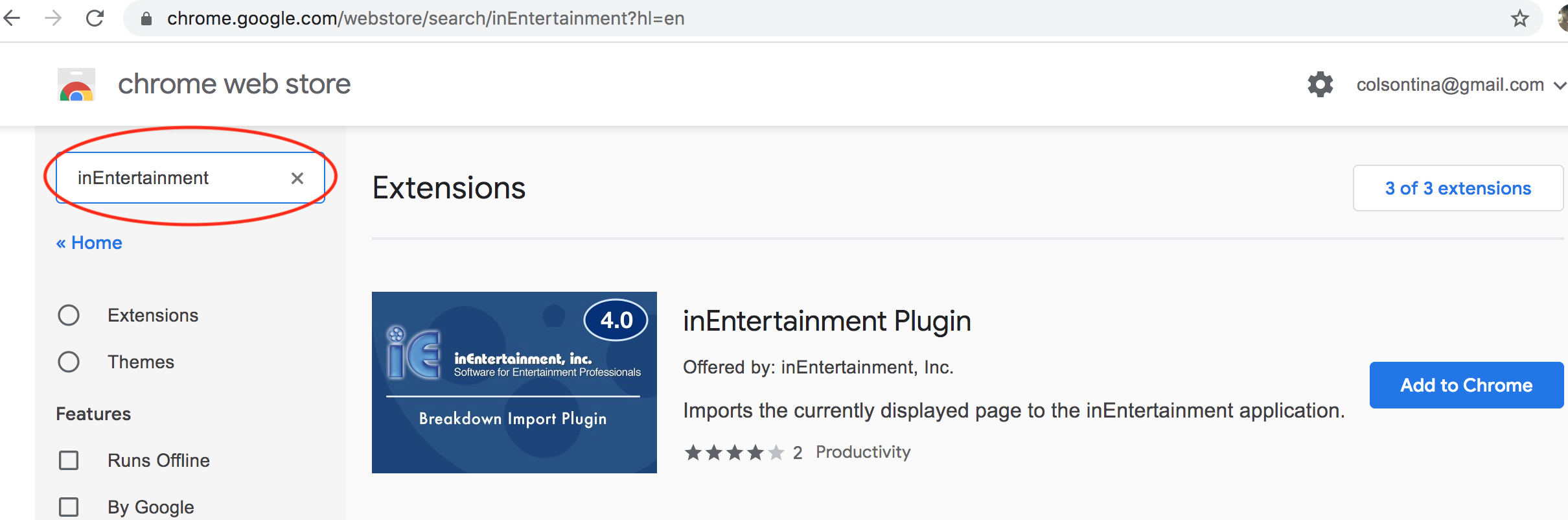Click the 3 of 3 extensions button
This screenshot has height=520, width=1568.
point(1458,188)
